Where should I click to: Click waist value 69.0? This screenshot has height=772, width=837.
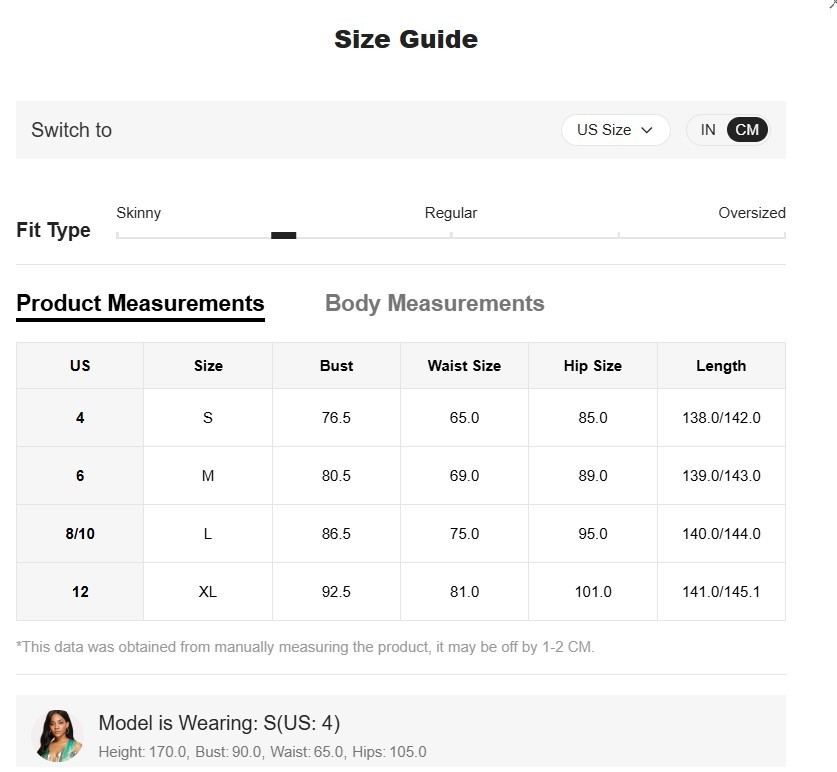(x=464, y=476)
